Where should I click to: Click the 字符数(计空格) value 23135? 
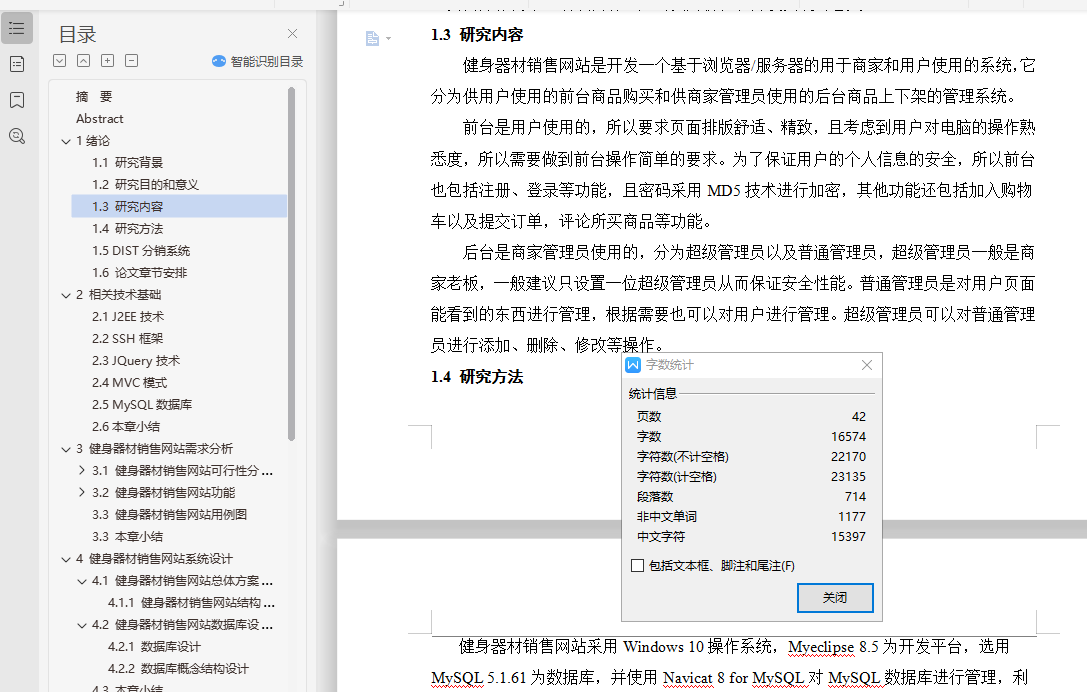click(849, 477)
